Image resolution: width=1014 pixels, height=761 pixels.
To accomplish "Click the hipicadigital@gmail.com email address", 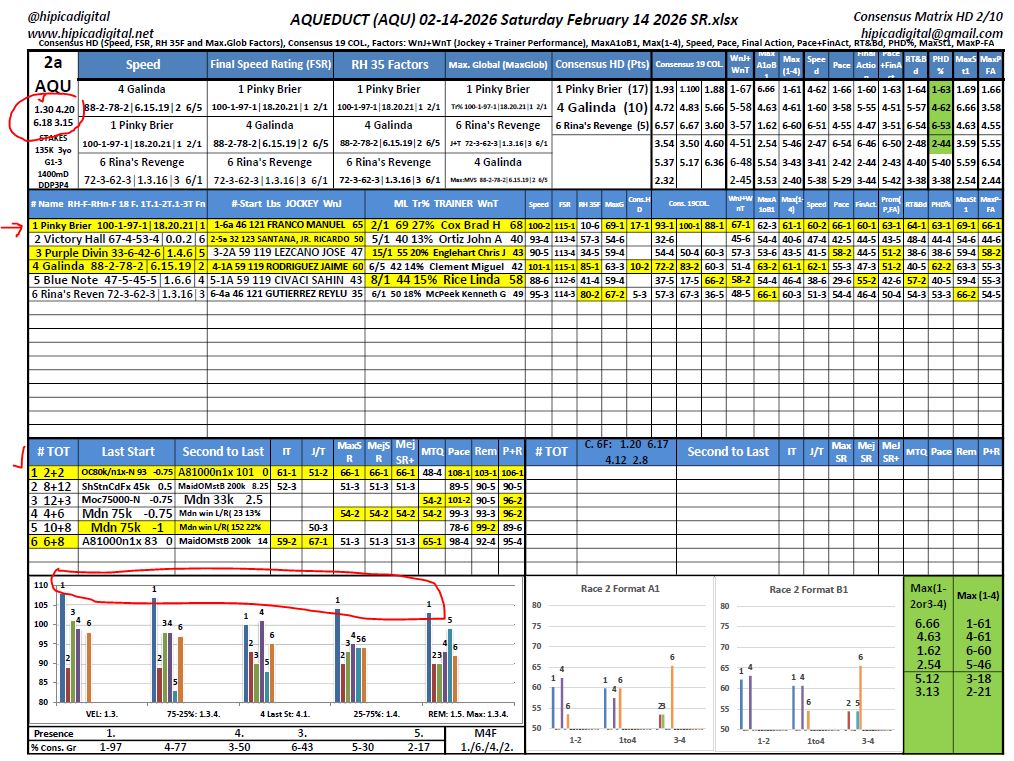I will click(931, 33).
